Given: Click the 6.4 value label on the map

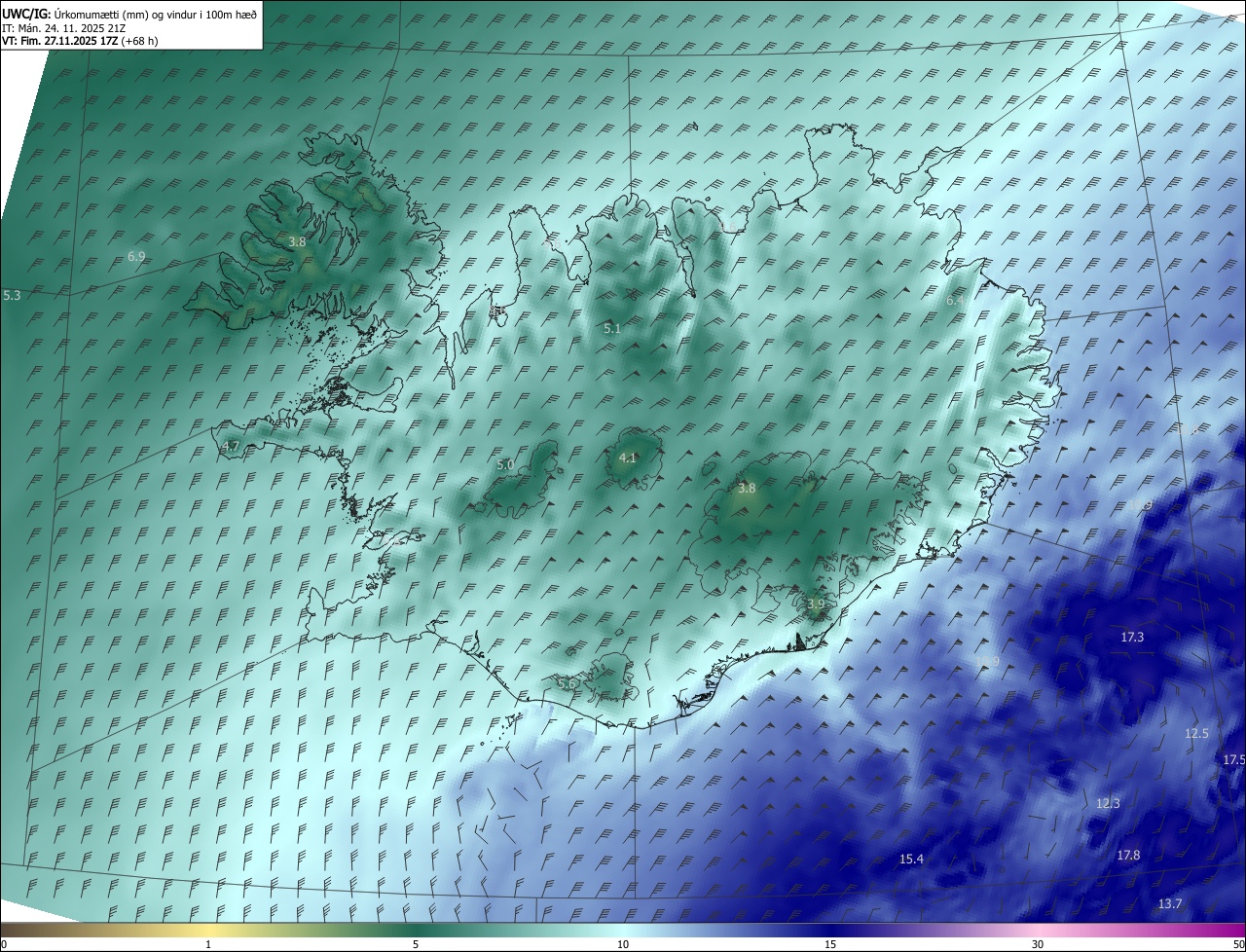Looking at the screenshot, I should [955, 301].
